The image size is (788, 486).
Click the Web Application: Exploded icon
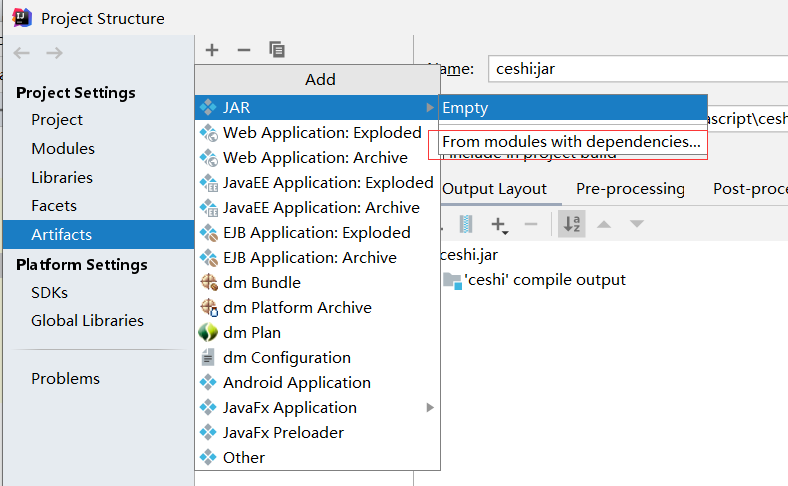pos(209,133)
